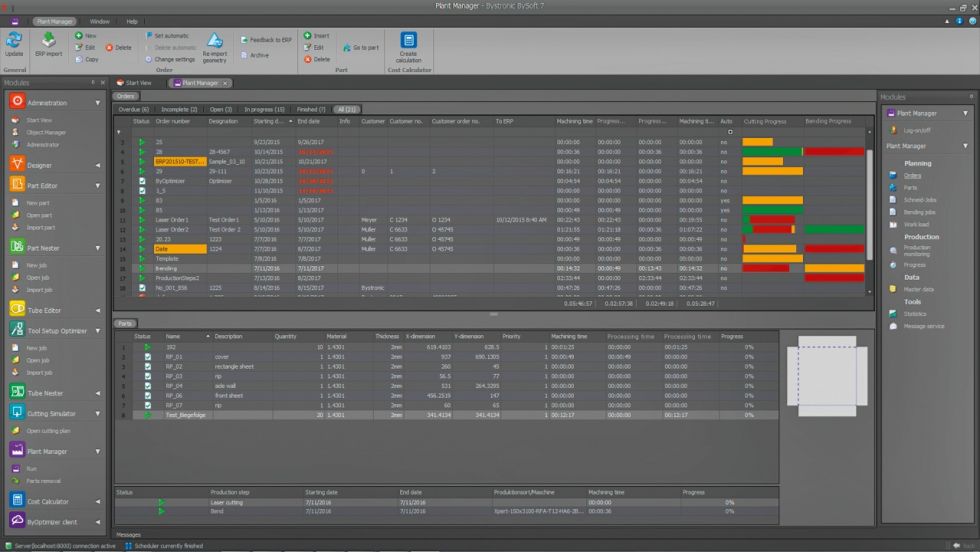Image resolution: width=980 pixels, height=552 pixels.
Task: Collapse the Part Nester module section
Action: tap(98, 248)
